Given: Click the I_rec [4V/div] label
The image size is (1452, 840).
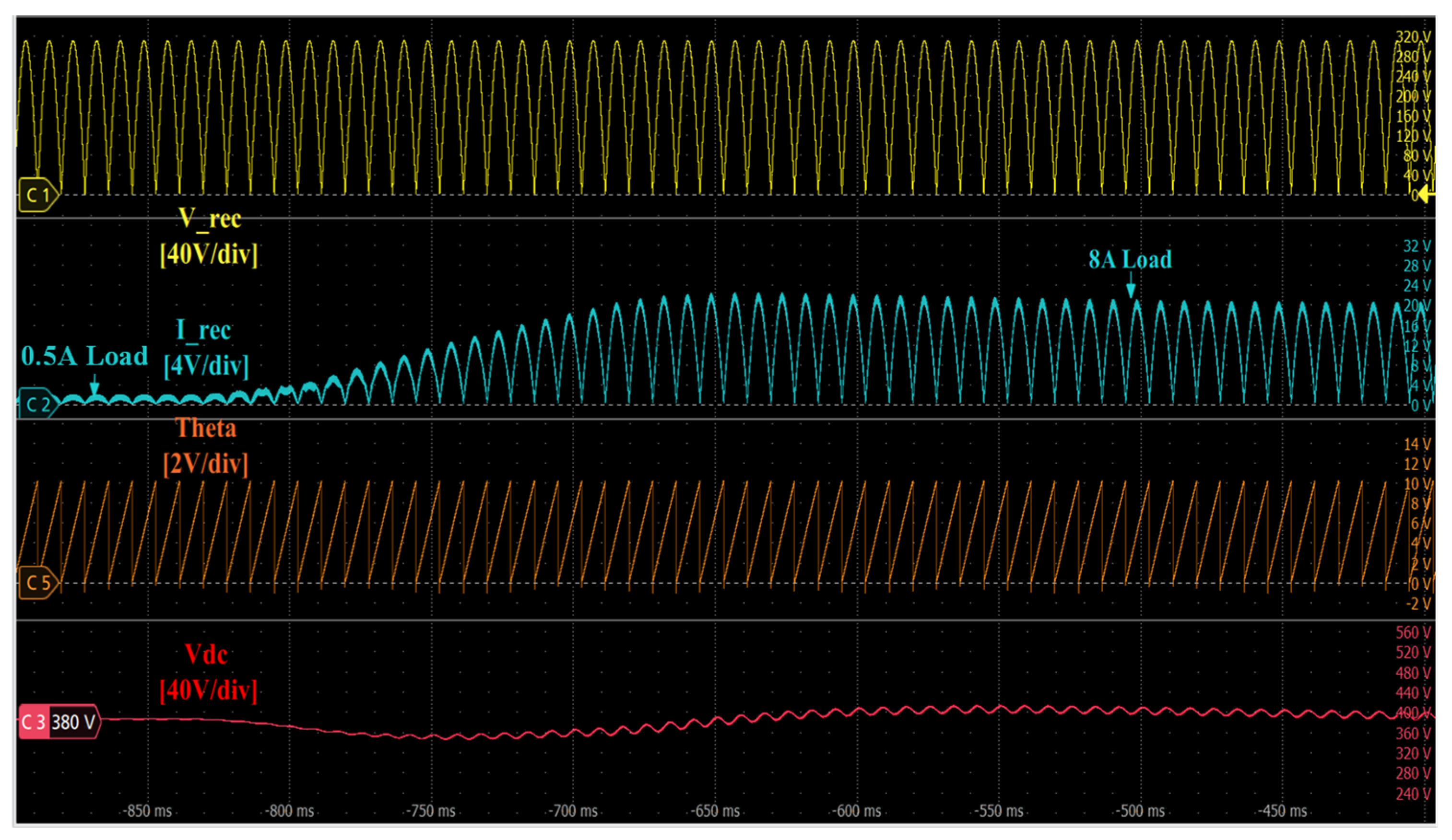Looking at the screenshot, I should click(206, 348).
